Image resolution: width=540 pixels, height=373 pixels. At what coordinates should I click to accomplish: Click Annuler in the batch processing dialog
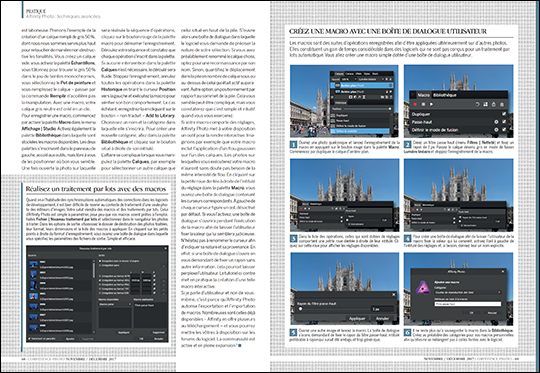[159, 339]
